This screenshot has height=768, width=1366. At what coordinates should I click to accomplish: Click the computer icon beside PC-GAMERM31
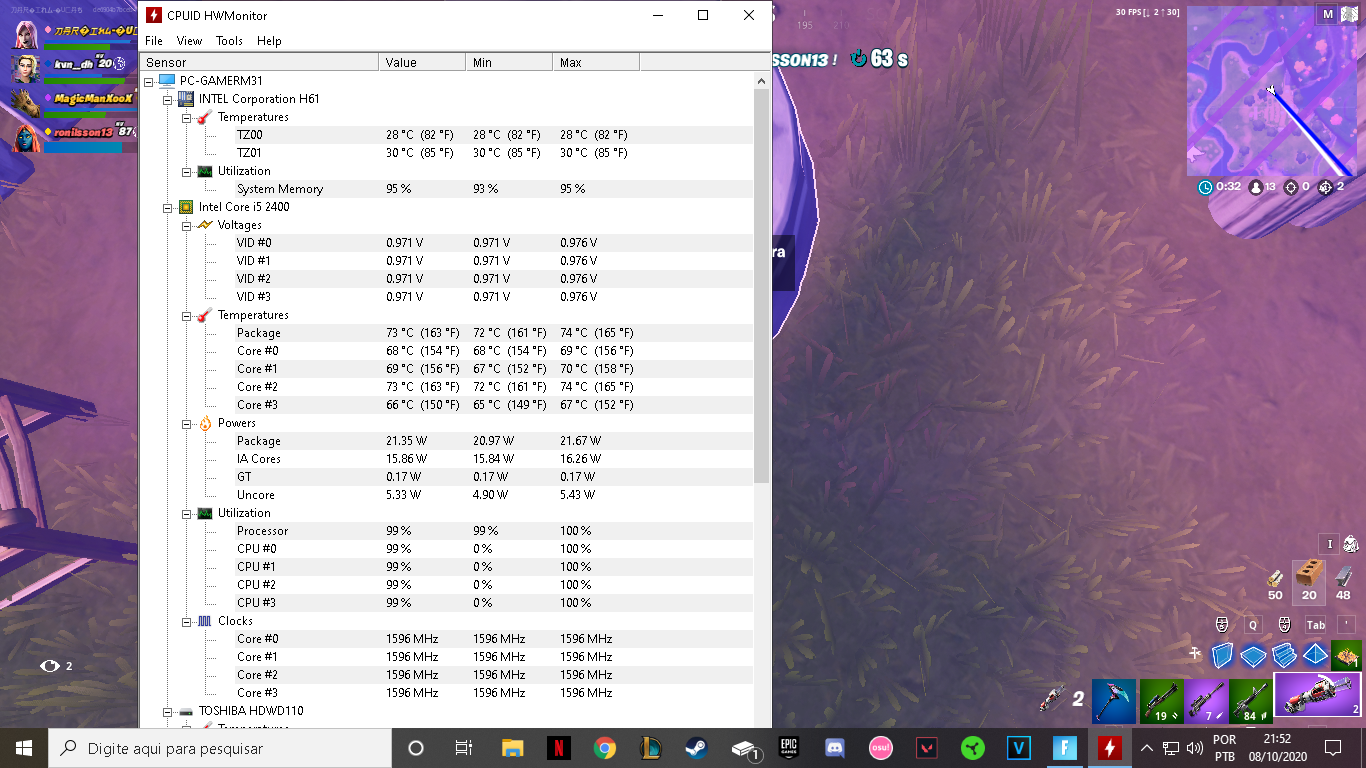point(166,81)
